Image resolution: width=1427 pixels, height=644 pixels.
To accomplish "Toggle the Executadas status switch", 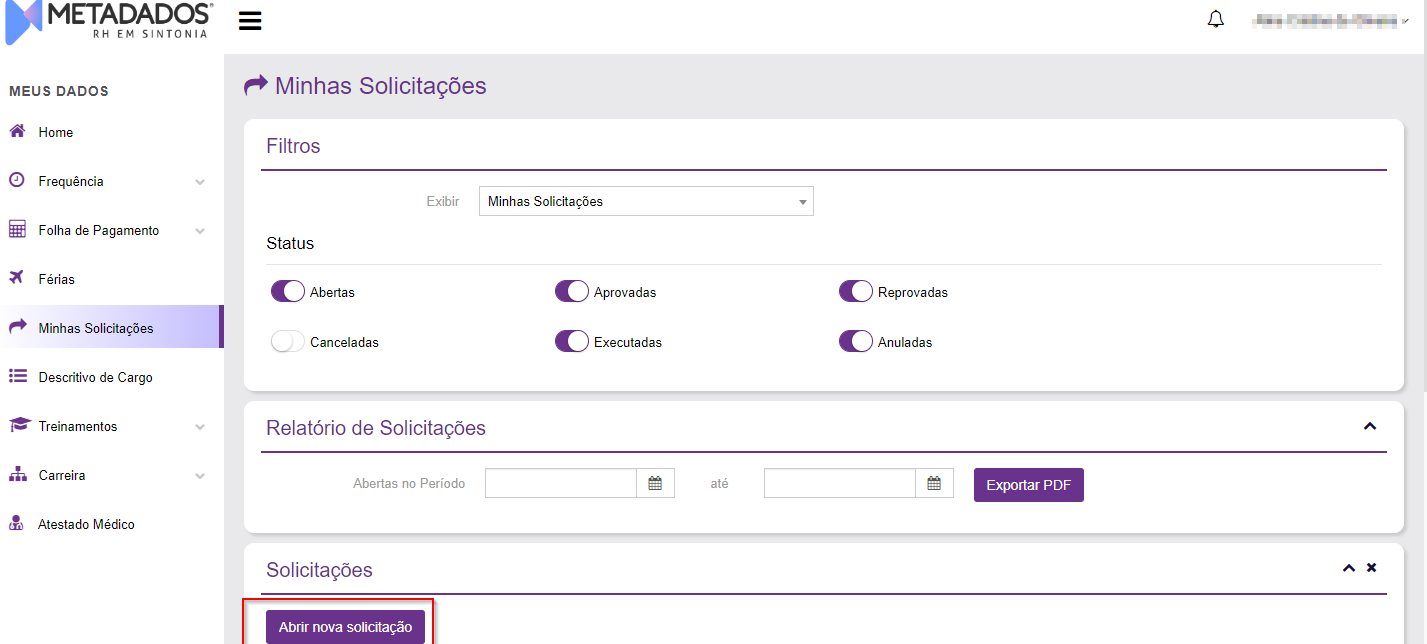I will [572, 342].
